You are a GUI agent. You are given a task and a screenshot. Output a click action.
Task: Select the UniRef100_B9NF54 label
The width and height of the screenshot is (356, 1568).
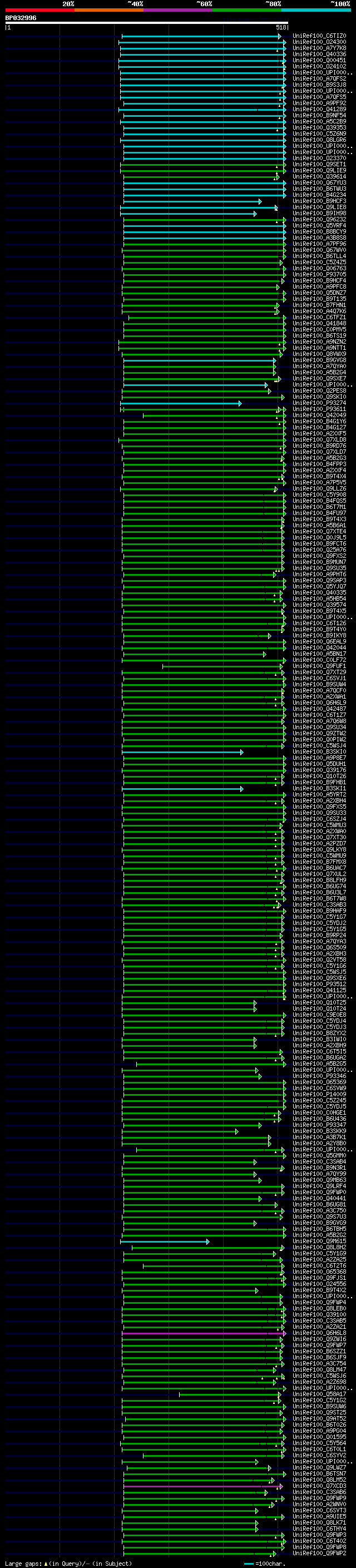[319, 116]
